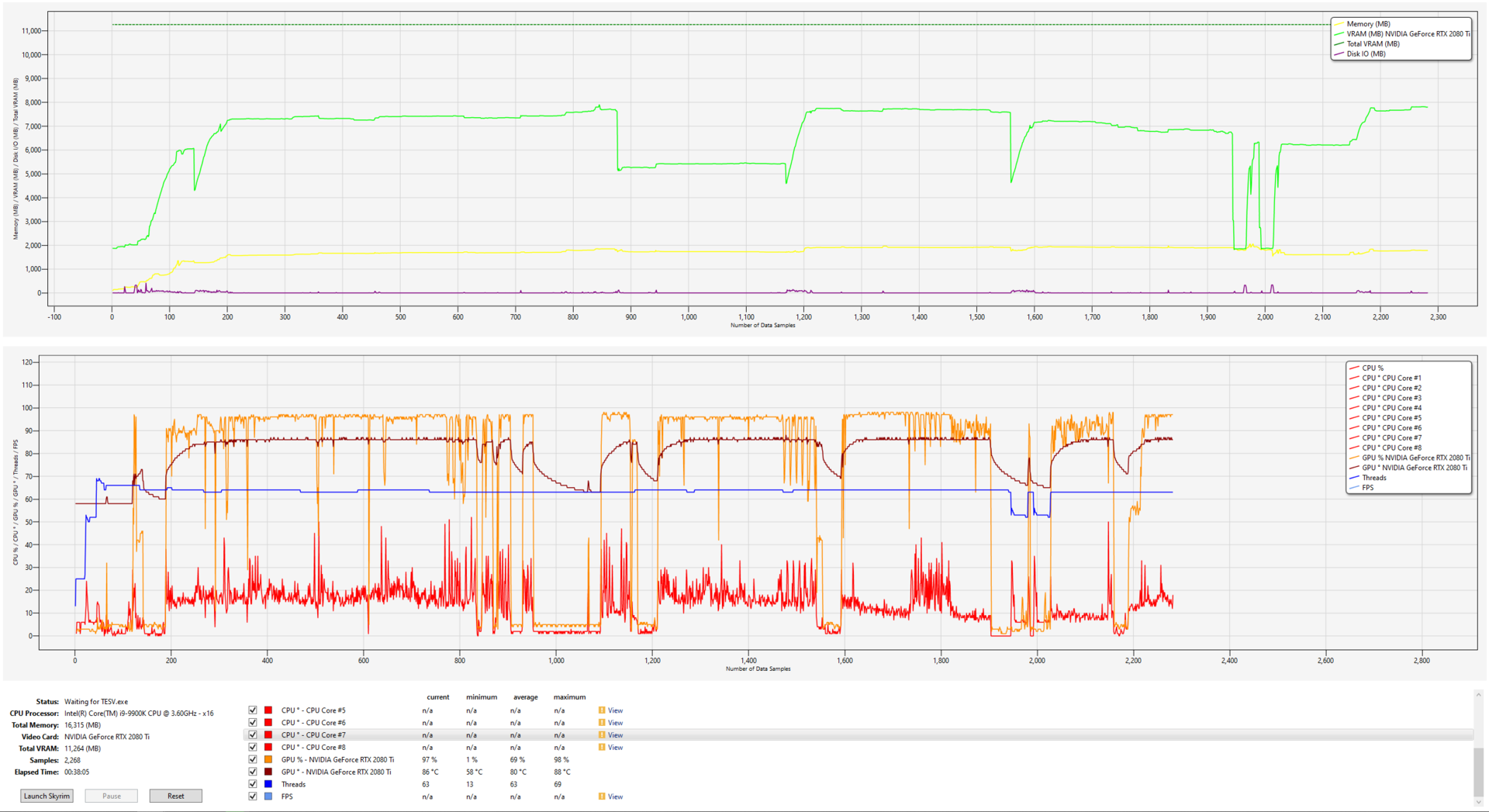The image size is (1489, 812).
Task: Click the warning icon beside CPU Core #5 View
Action: point(602,710)
